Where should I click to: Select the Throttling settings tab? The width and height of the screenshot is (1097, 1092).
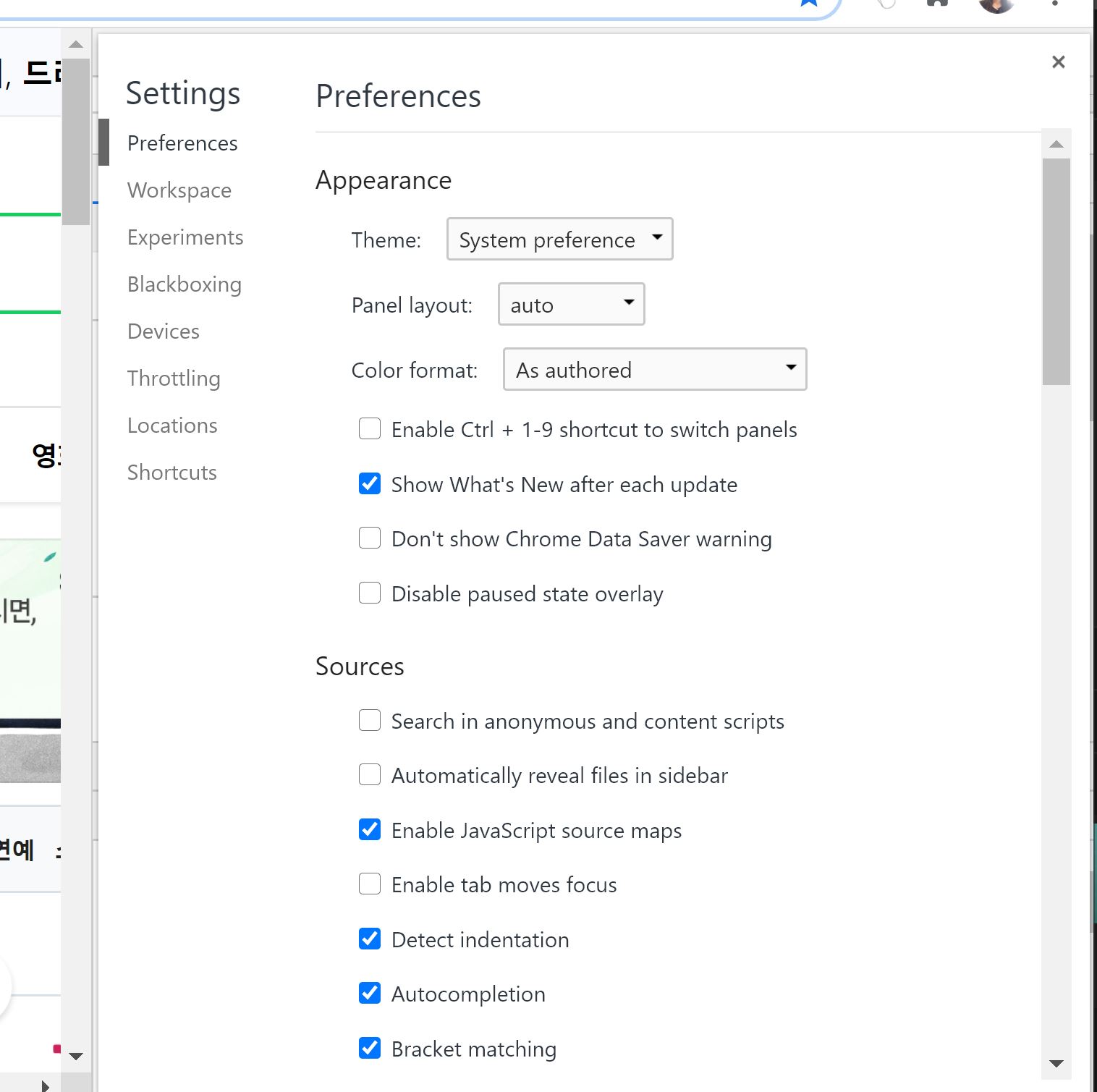click(174, 378)
